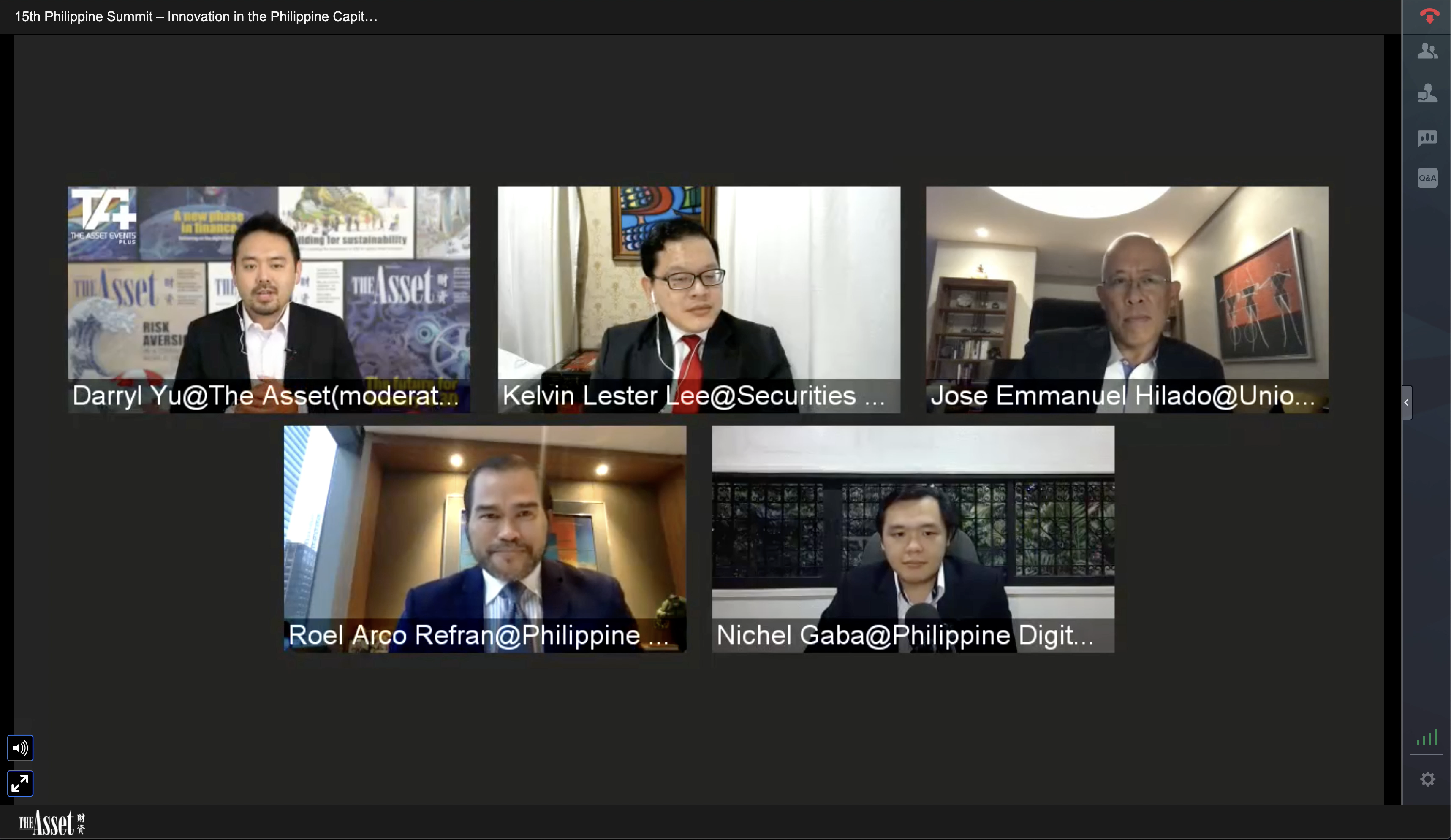Open the participants list icon

tap(1427, 51)
